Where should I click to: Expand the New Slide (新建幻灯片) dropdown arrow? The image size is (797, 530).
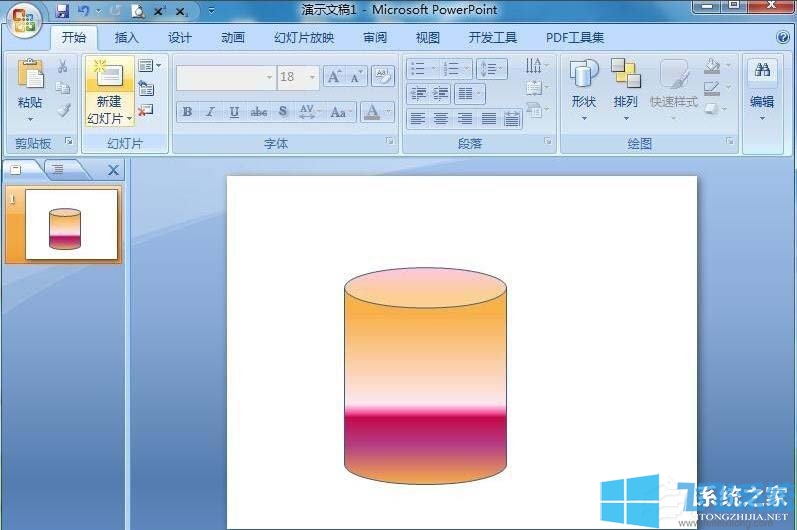(x=129, y=119)
